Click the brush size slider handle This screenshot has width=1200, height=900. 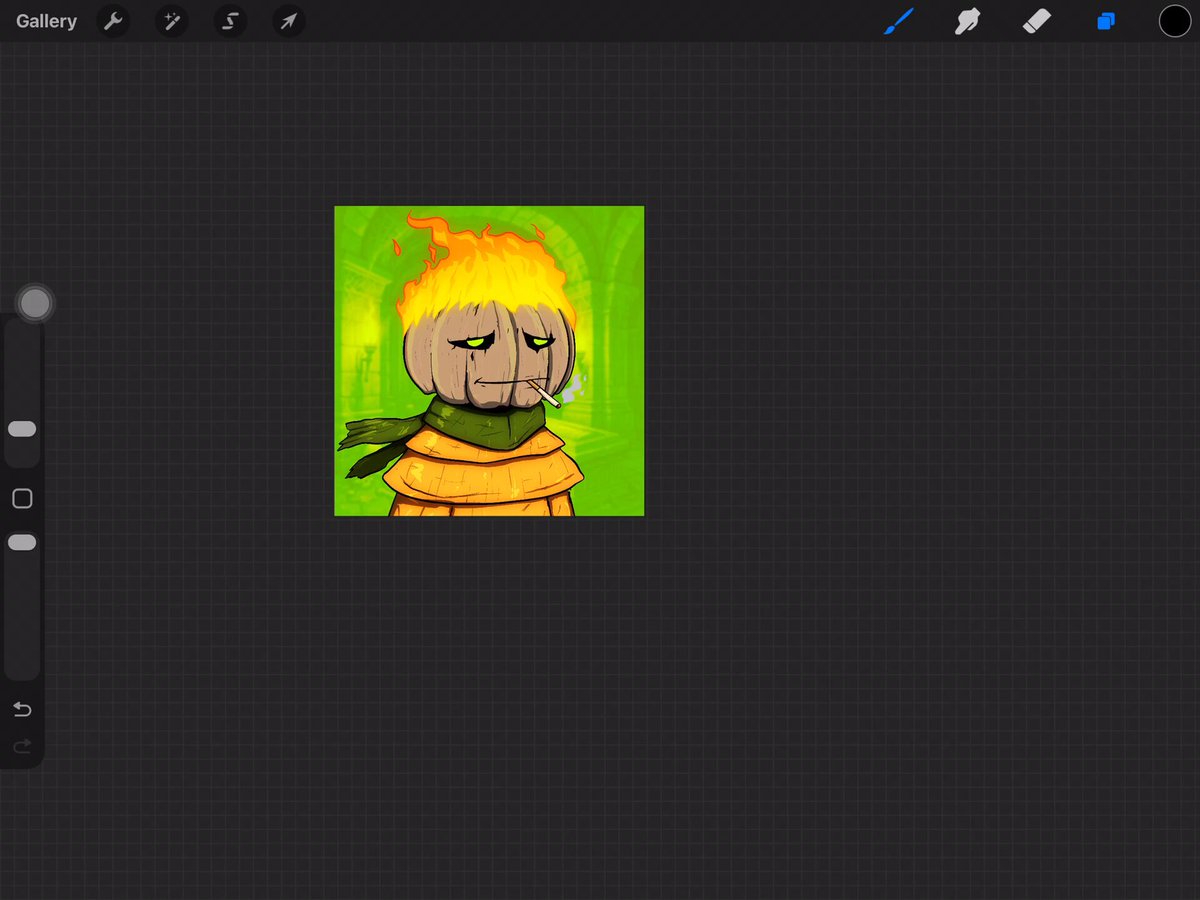pos(22,429)
